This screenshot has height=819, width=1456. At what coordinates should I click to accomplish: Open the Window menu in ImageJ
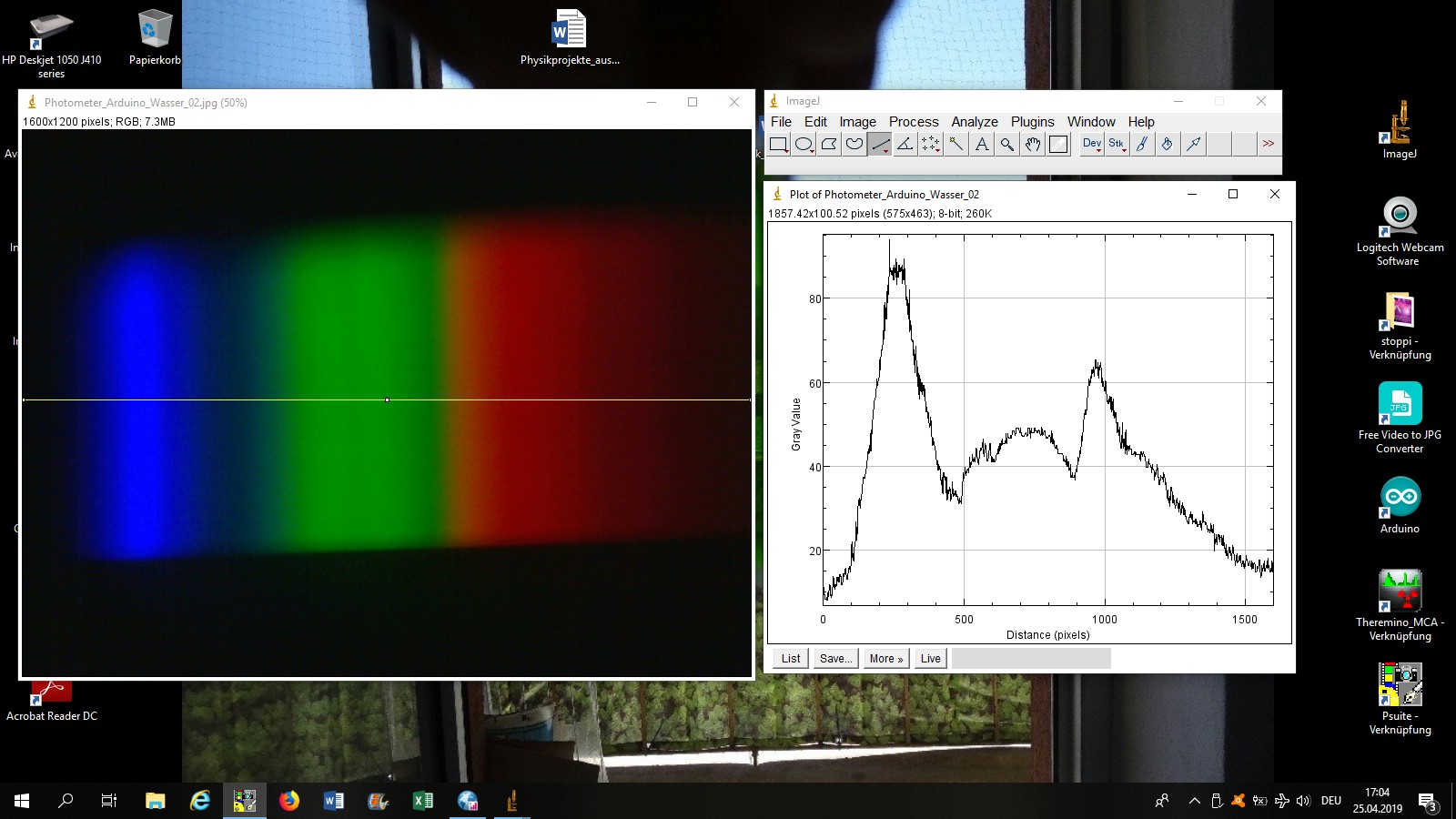(x=1091, y=122)
